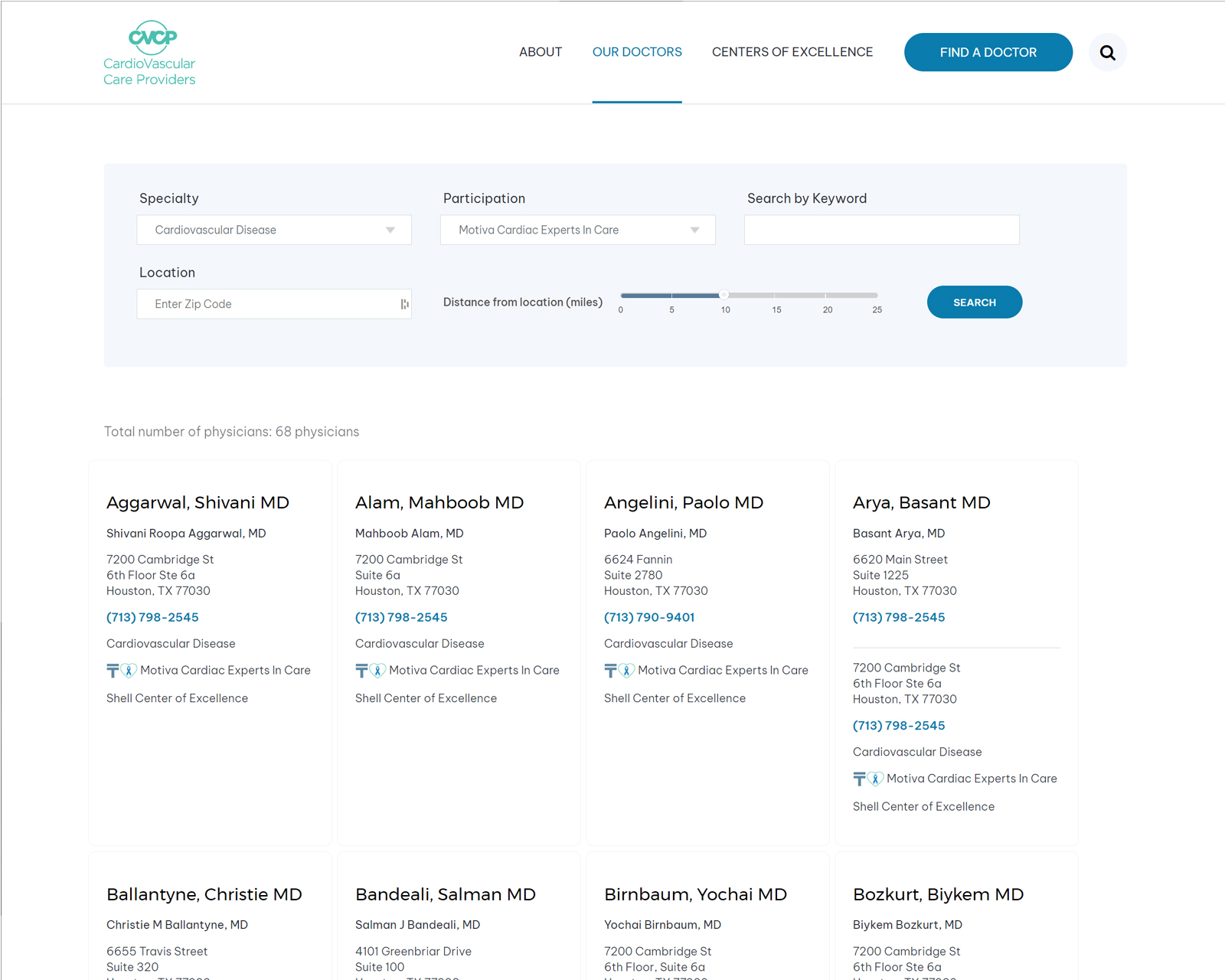Open Bozkurt, Biykem MD profile

939,894
